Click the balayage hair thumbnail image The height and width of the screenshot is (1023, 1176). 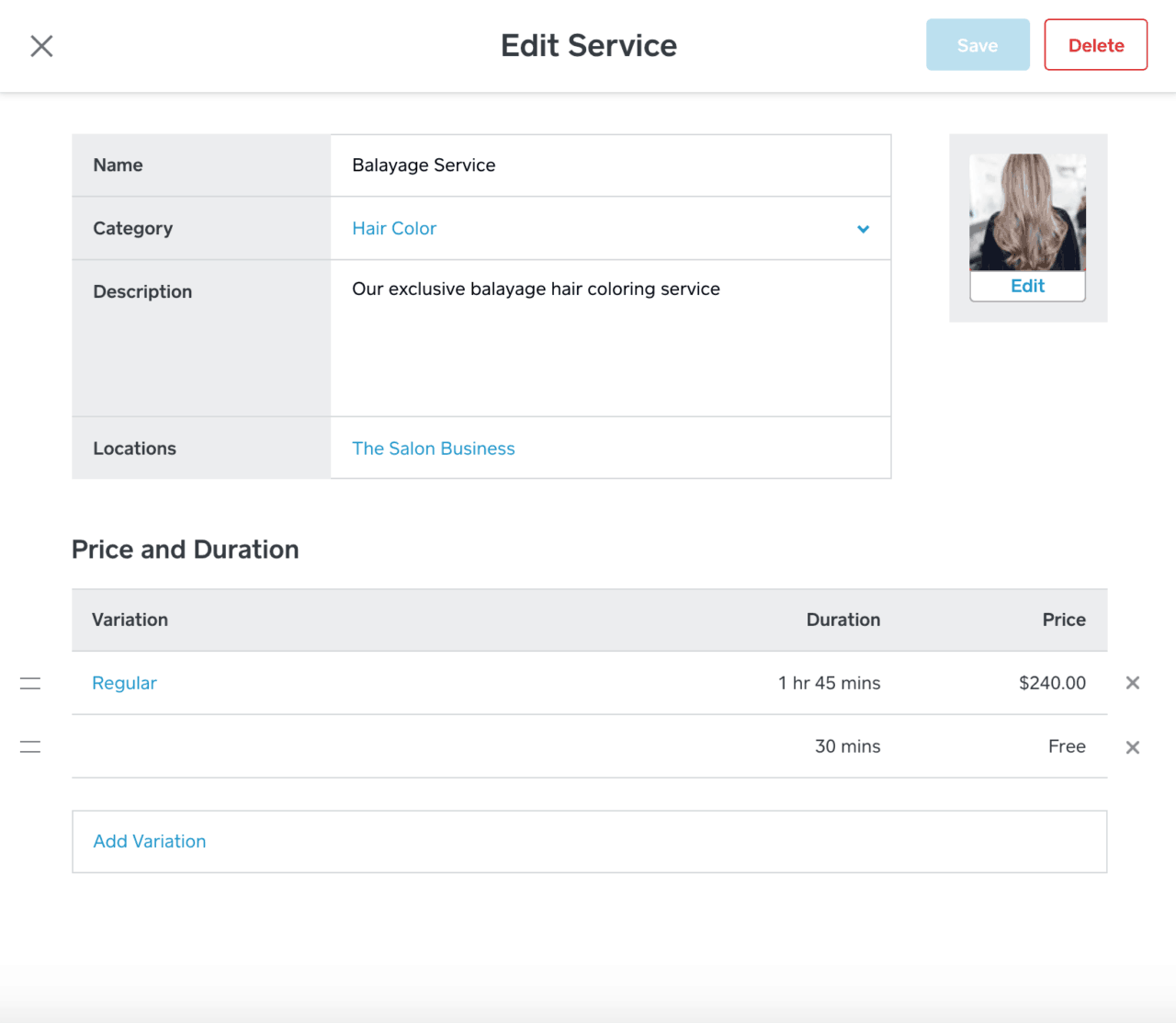pyautogui.click(x=1027, y=212)
